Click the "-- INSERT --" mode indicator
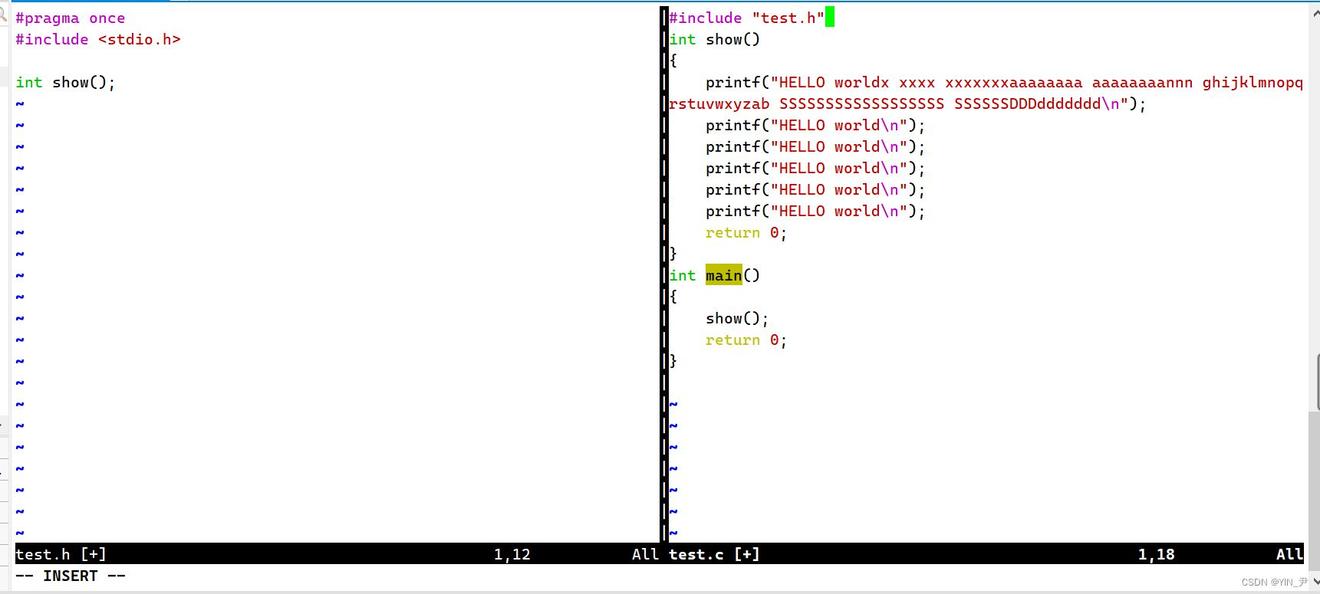 (70, 576)
